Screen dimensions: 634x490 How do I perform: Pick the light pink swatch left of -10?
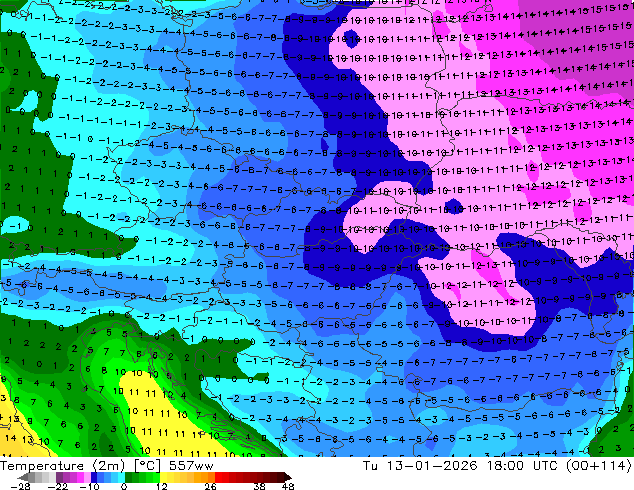click(x=87, y=477)
